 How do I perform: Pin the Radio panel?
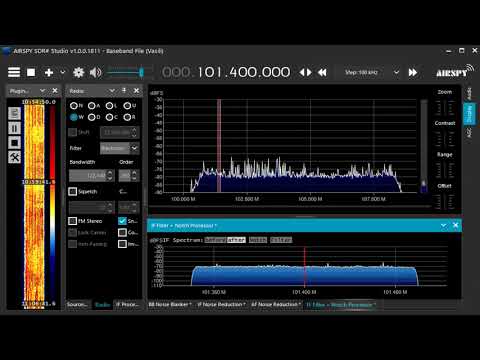click(124, 90)
